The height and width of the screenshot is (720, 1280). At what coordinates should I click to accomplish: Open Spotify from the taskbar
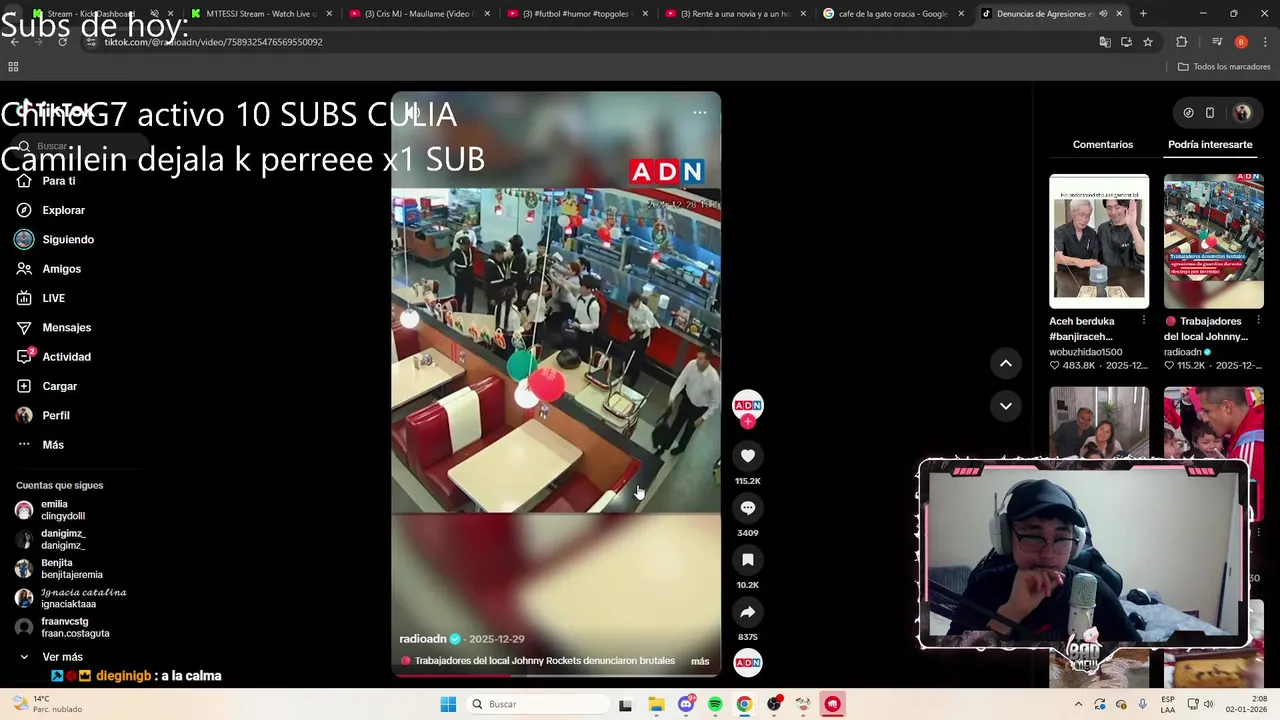pos(715,704)
